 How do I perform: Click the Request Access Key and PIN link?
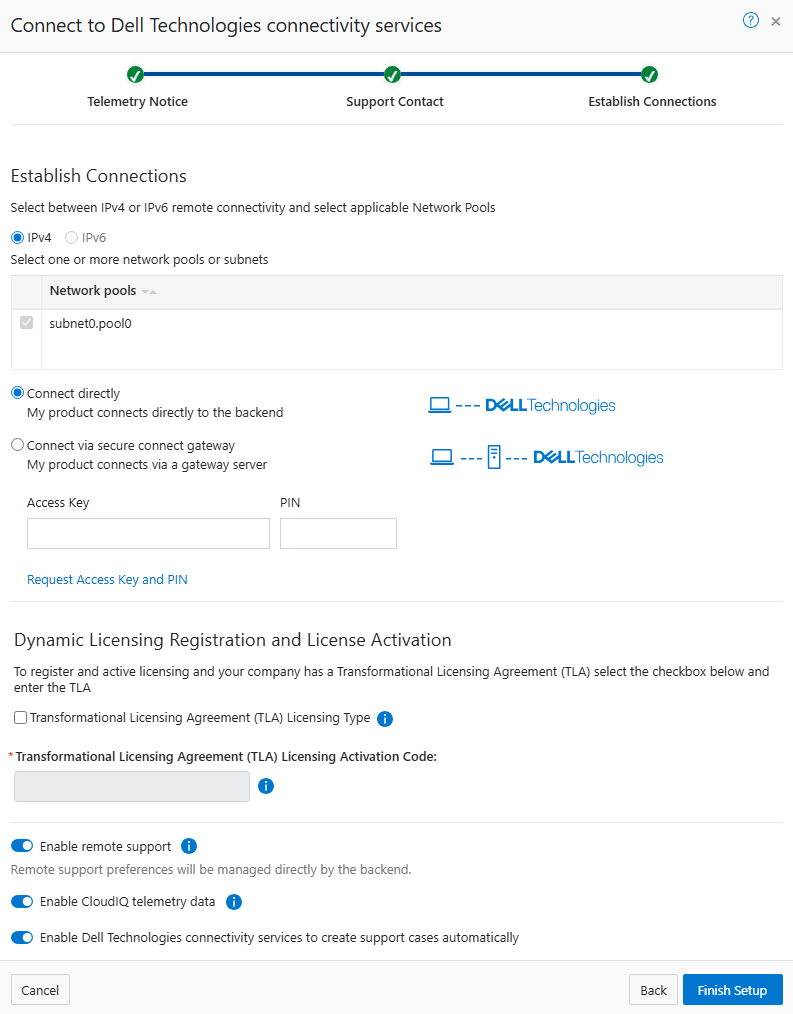[x=107, y=579]
